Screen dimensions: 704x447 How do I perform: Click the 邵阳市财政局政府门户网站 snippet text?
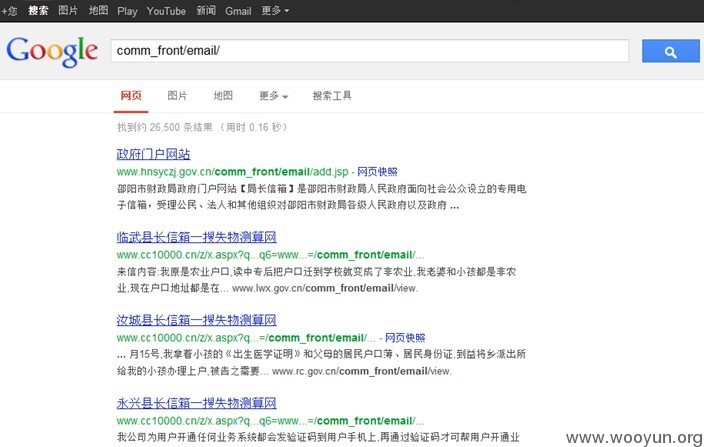pyautogui.click(x=321, y=197)
